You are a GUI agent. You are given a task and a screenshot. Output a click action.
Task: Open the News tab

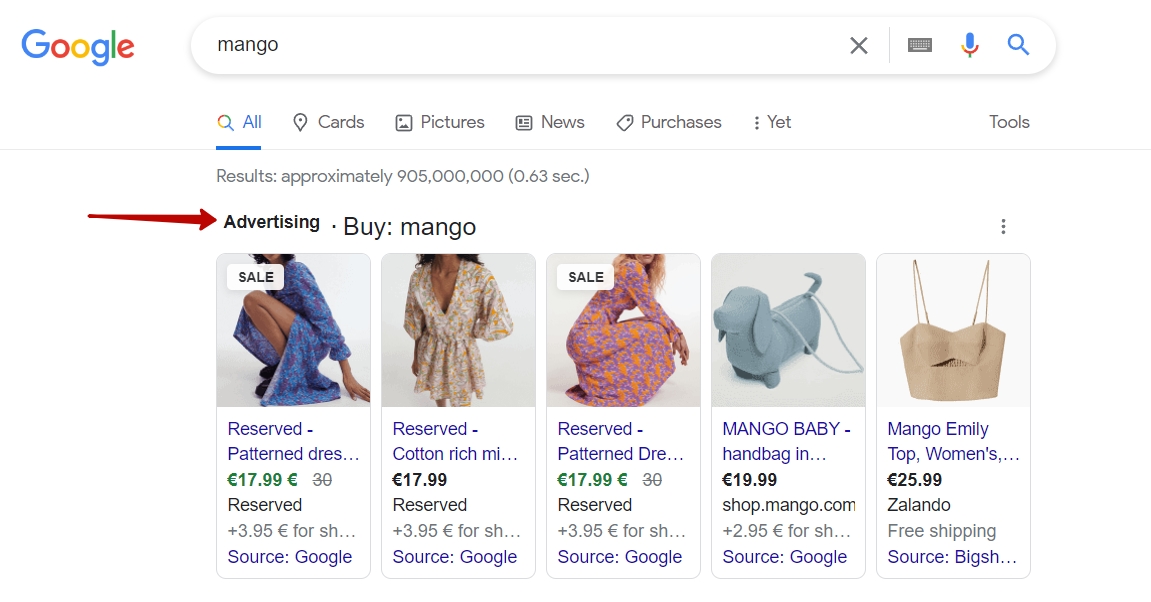[550, 122]
